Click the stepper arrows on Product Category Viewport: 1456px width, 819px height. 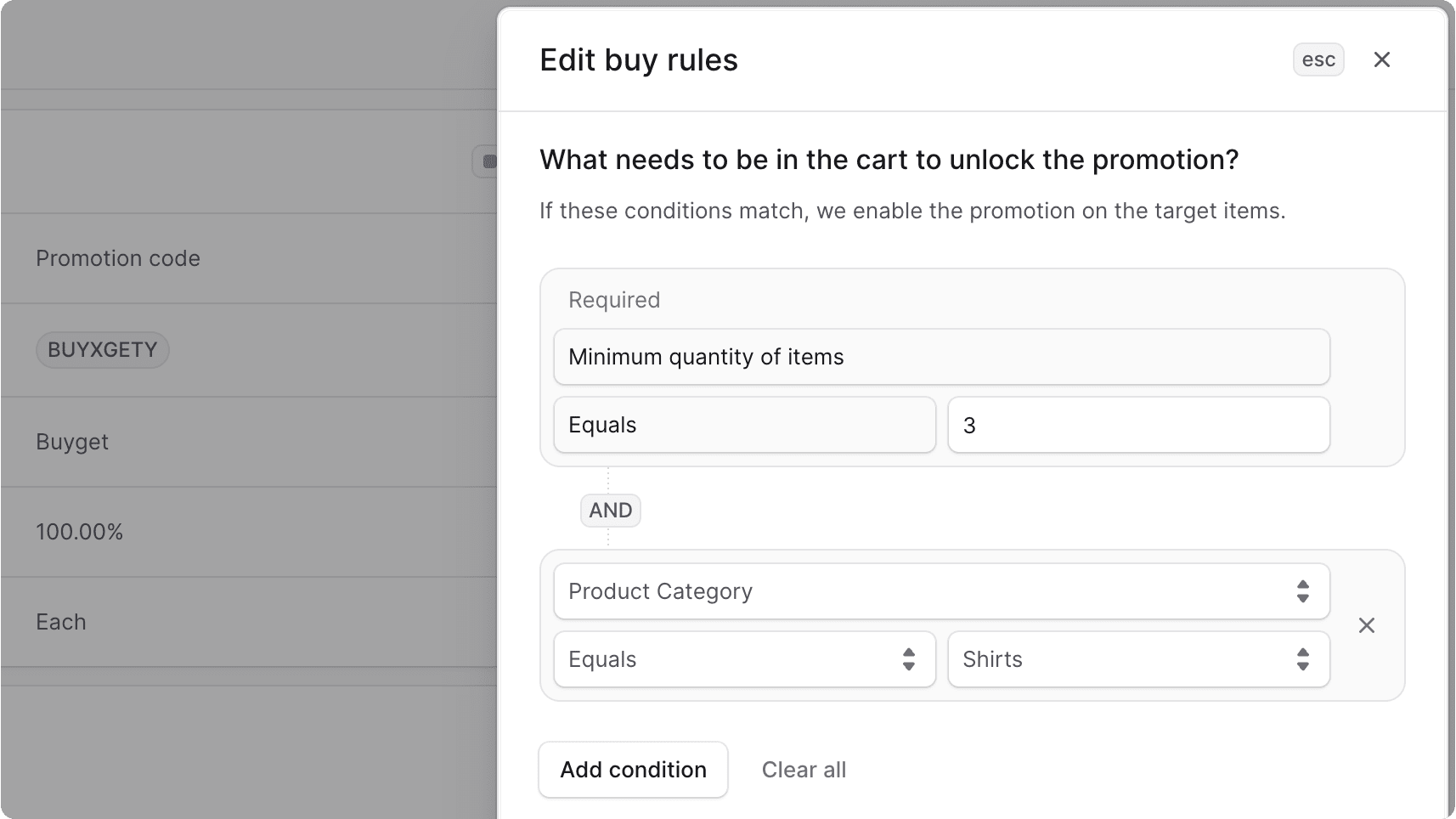1302,591
